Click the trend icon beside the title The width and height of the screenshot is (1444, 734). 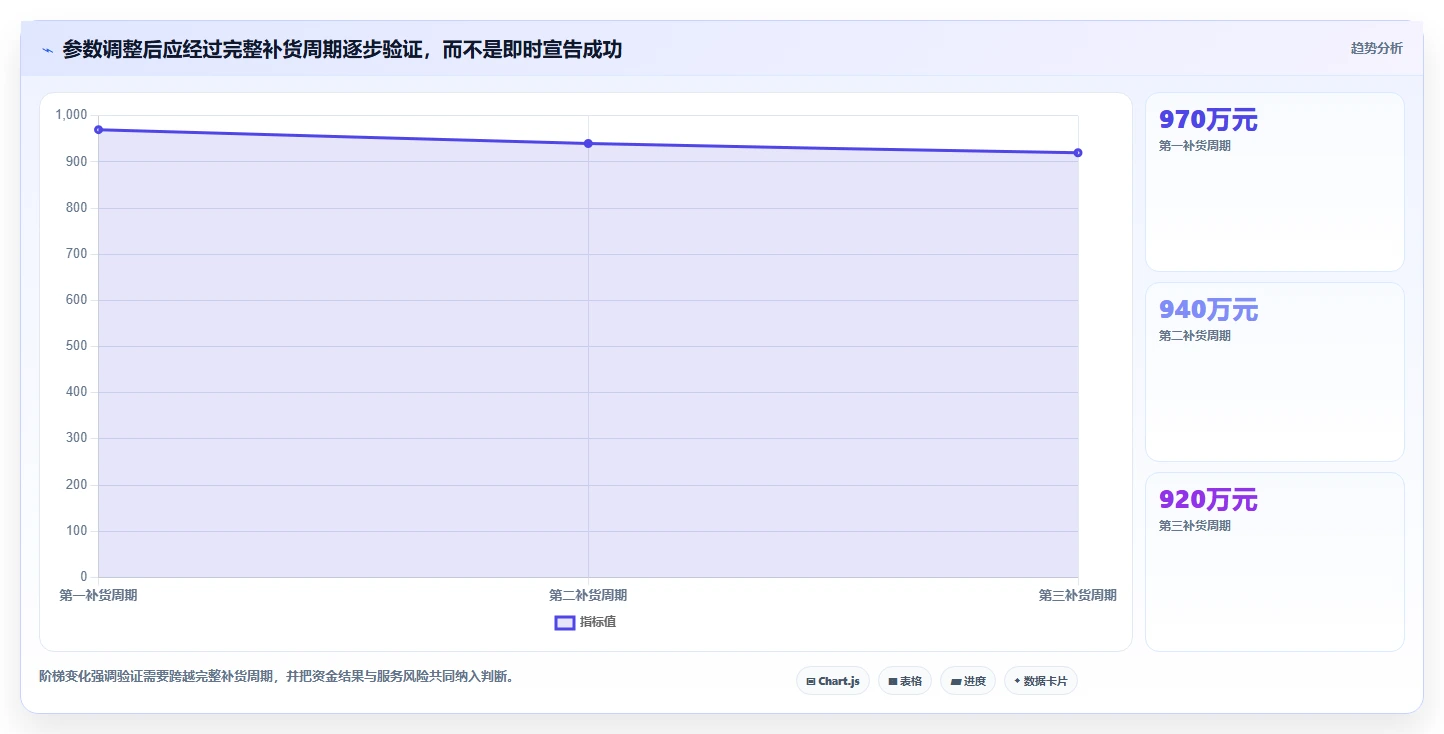47,50
